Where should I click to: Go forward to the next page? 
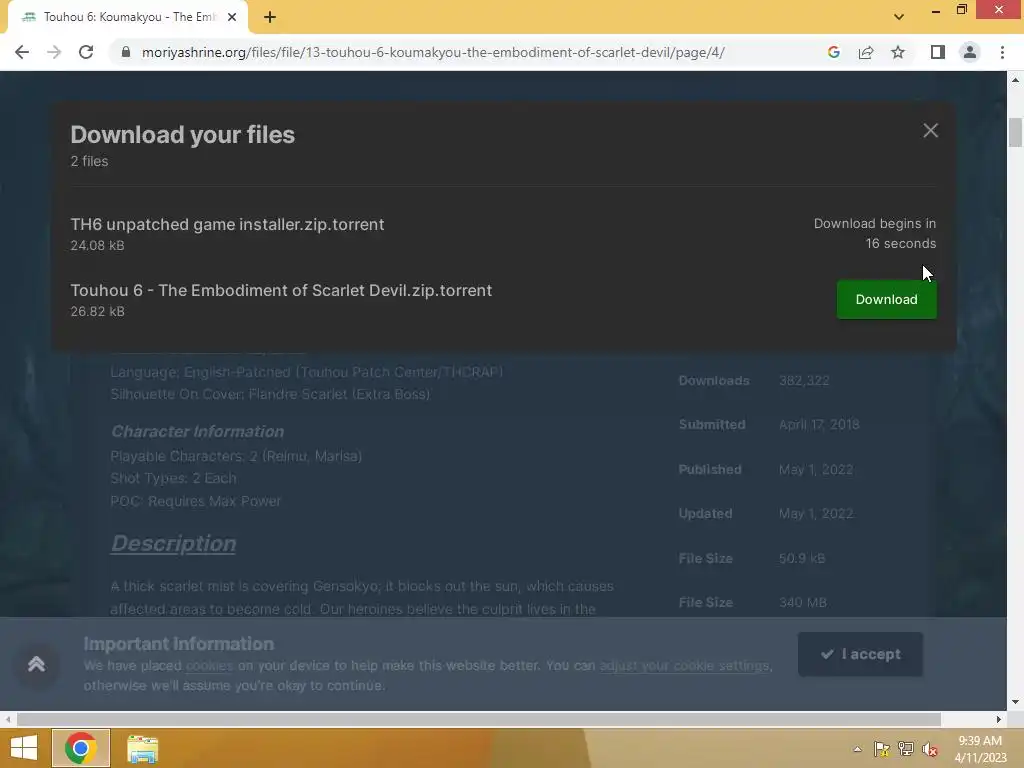point(54,52)
